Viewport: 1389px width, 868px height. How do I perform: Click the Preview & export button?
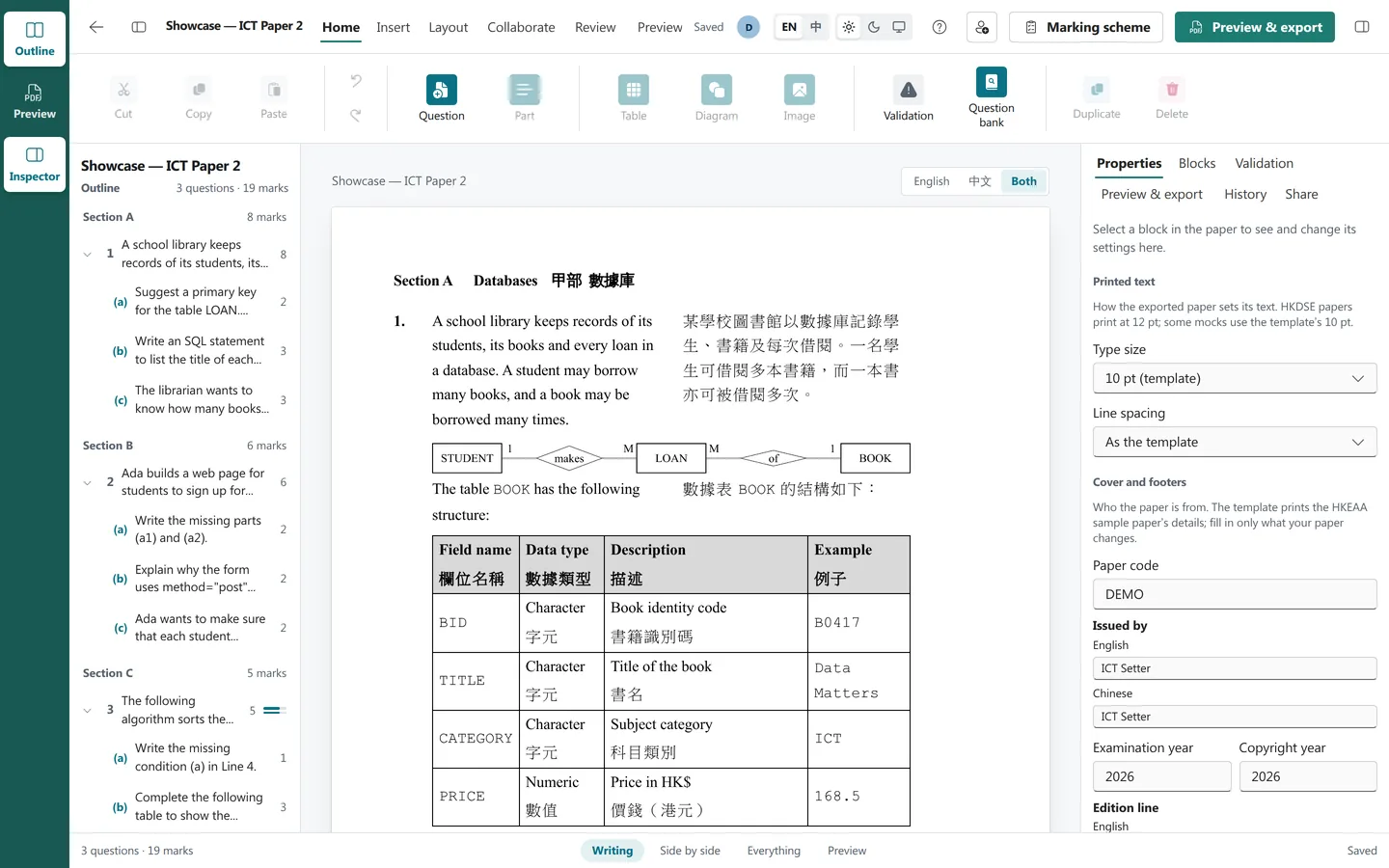1255,27
